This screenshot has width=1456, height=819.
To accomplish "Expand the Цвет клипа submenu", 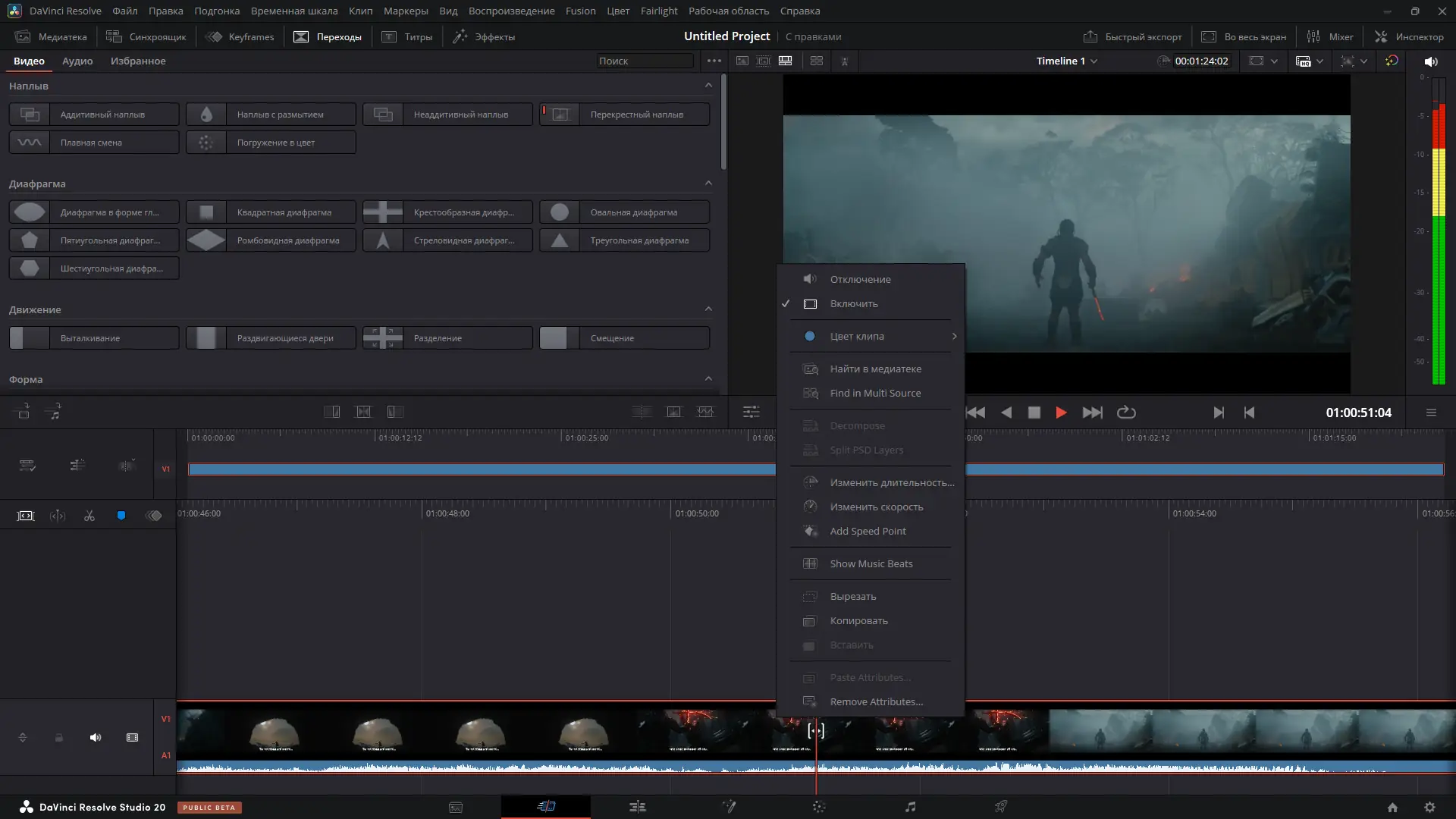I will 872,336.
